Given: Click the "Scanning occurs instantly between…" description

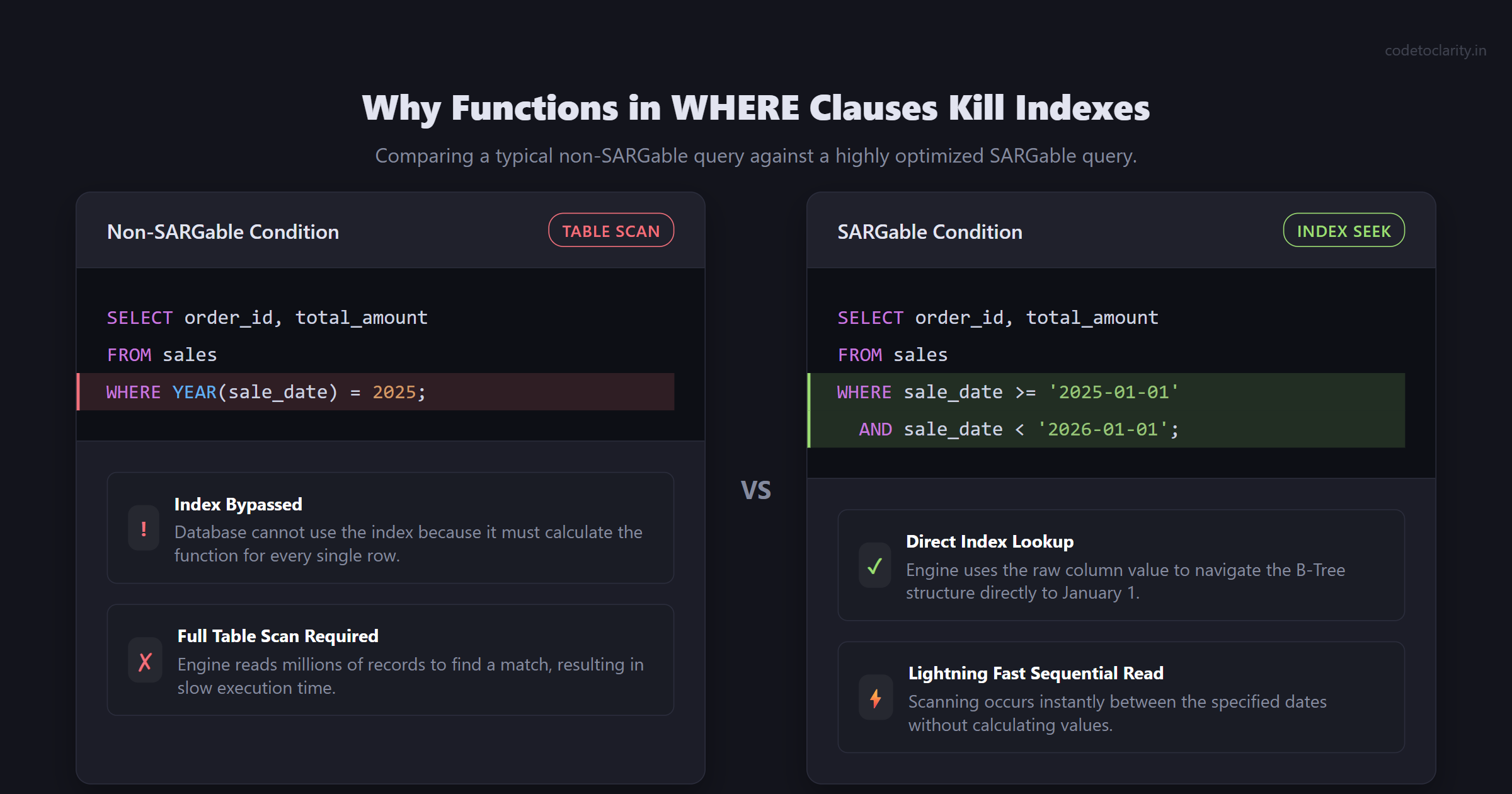Looking at the screenshot, I should click(1118, 713).
